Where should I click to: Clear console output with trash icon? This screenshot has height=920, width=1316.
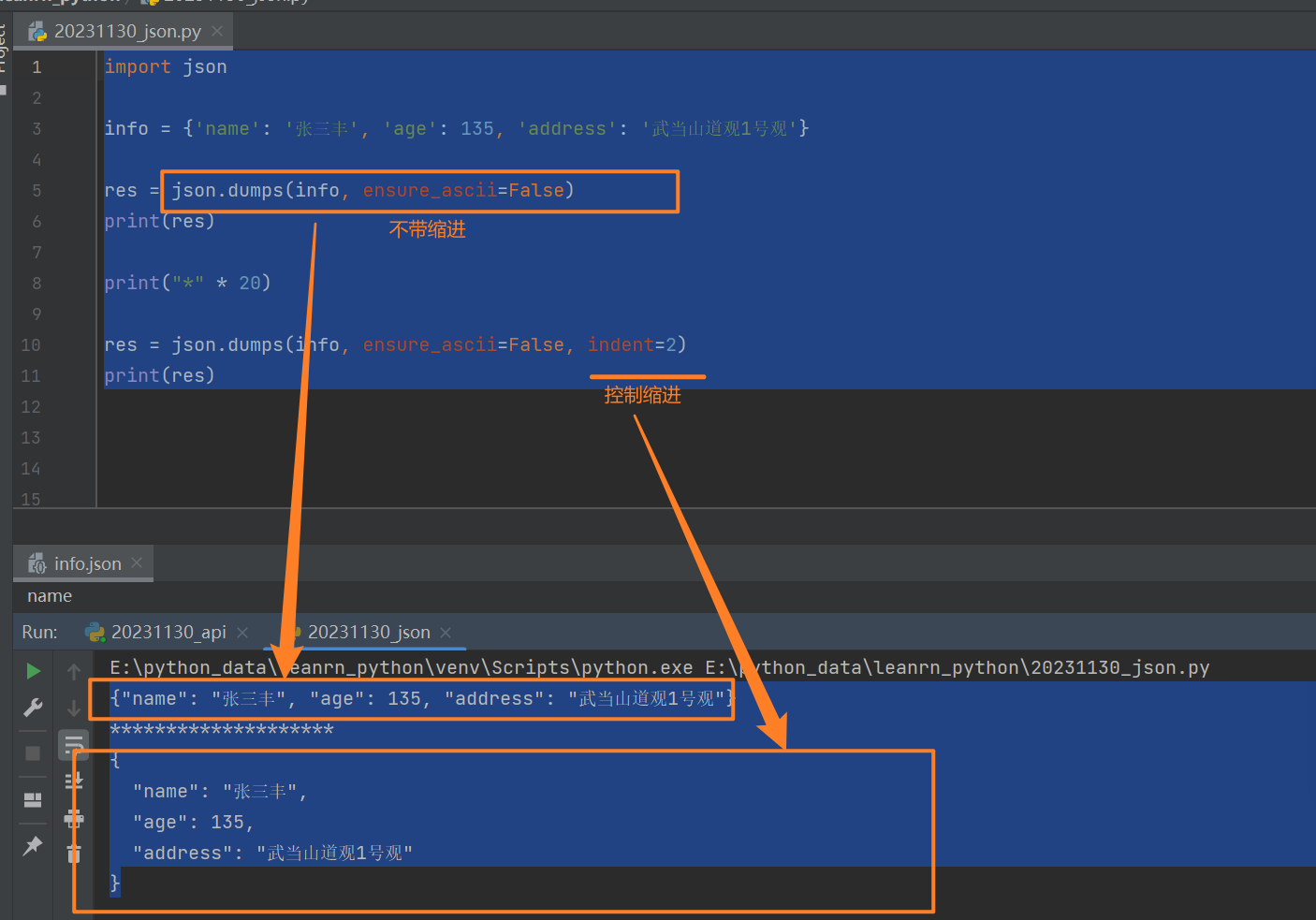click(x=74, y=854)
